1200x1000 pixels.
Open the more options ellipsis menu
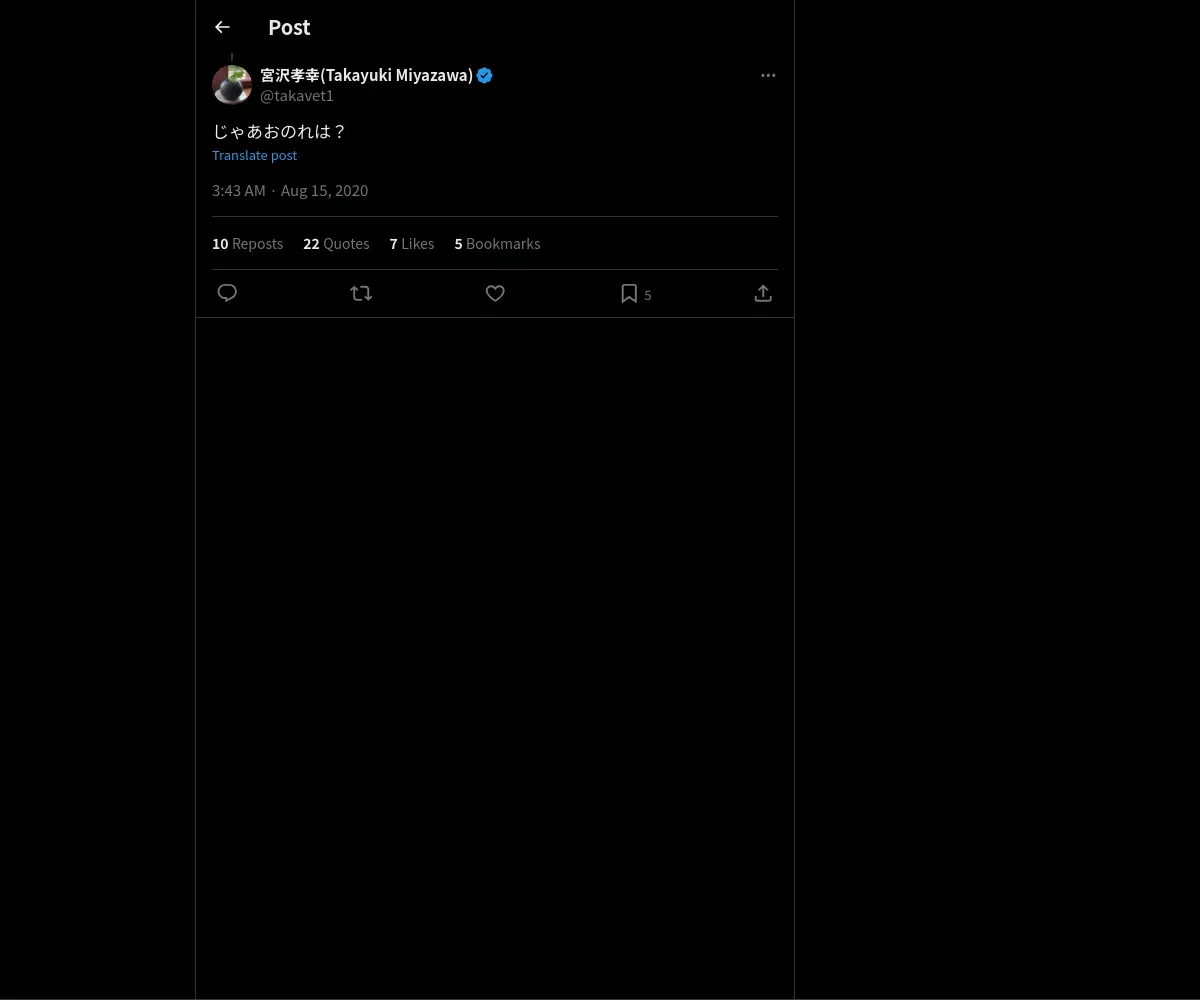point(768,75)
